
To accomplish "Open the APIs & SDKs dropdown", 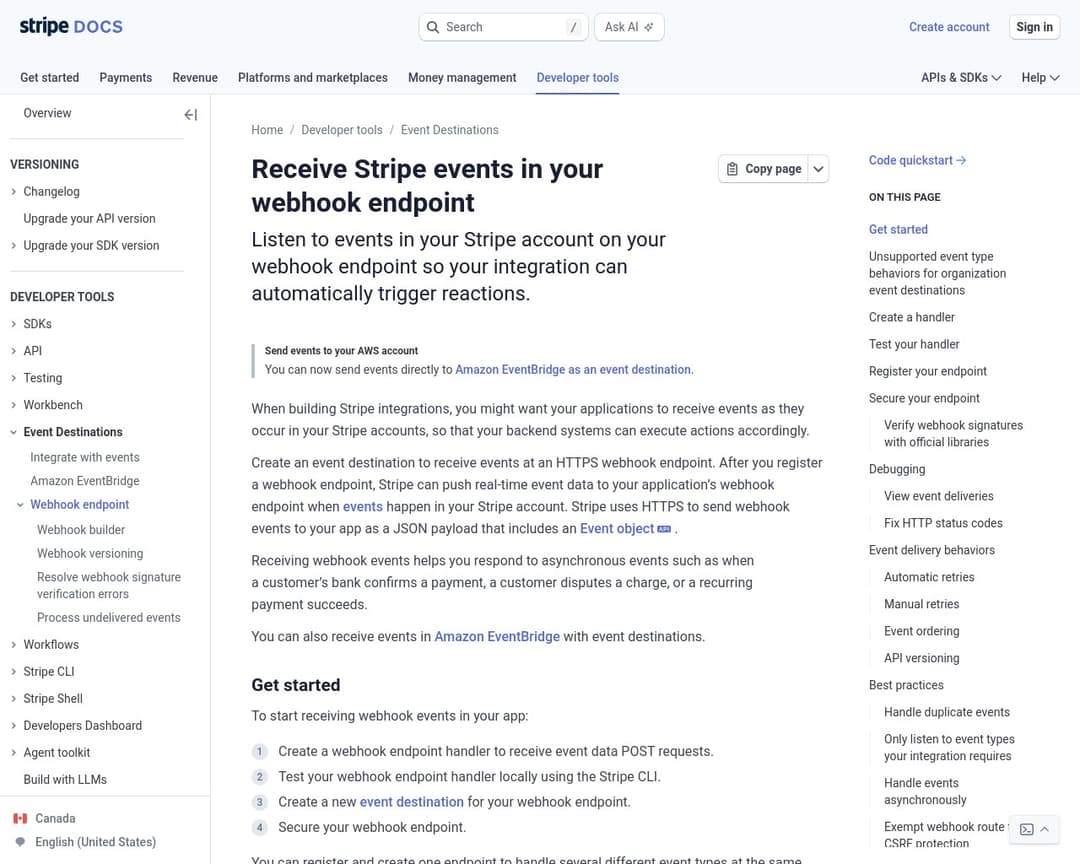I will click(x=961, y=78).
